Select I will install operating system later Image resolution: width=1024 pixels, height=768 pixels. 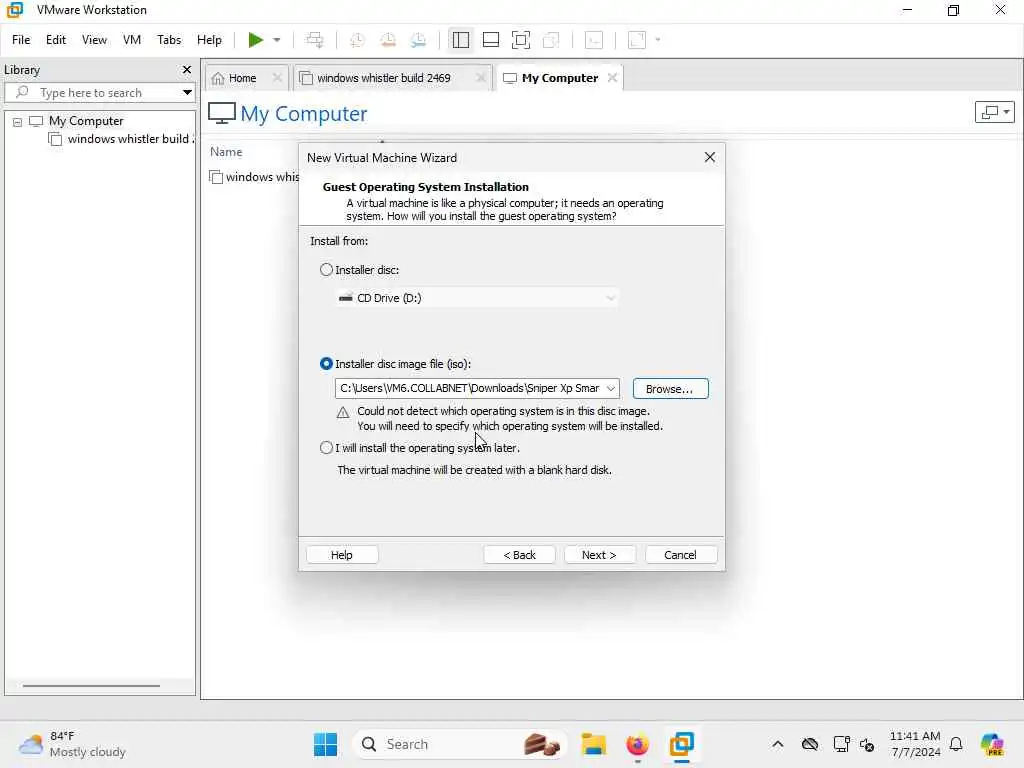point(326,448)
